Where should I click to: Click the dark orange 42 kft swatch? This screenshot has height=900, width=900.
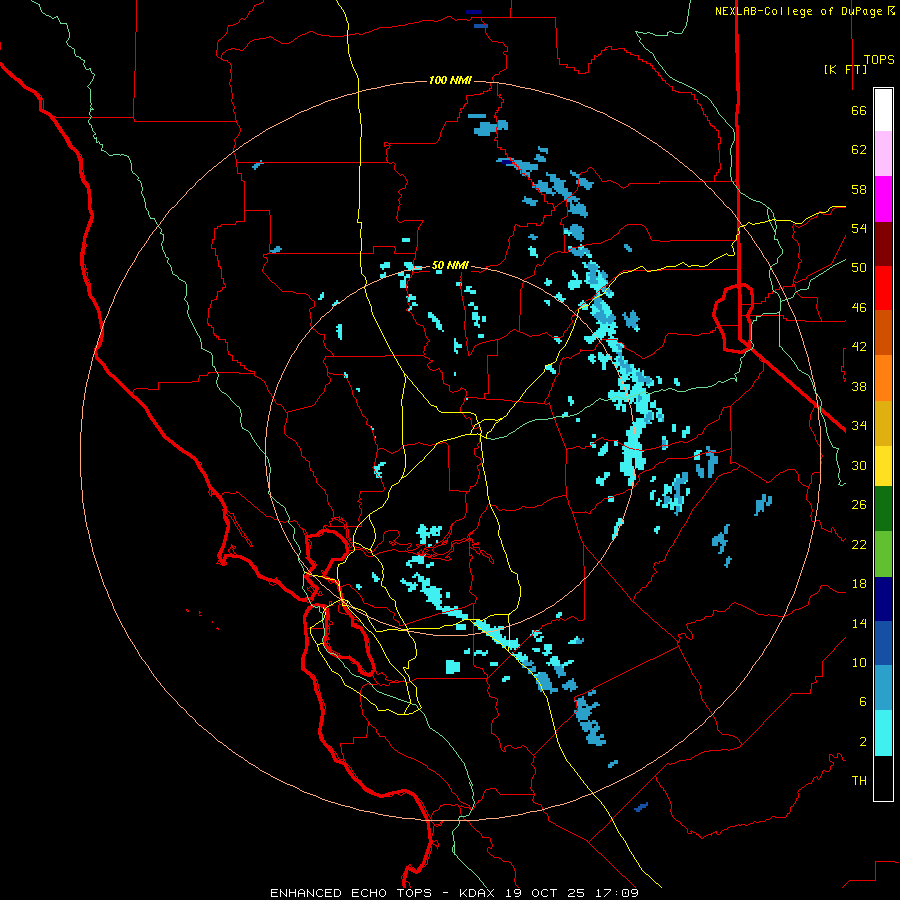point(883,333)
